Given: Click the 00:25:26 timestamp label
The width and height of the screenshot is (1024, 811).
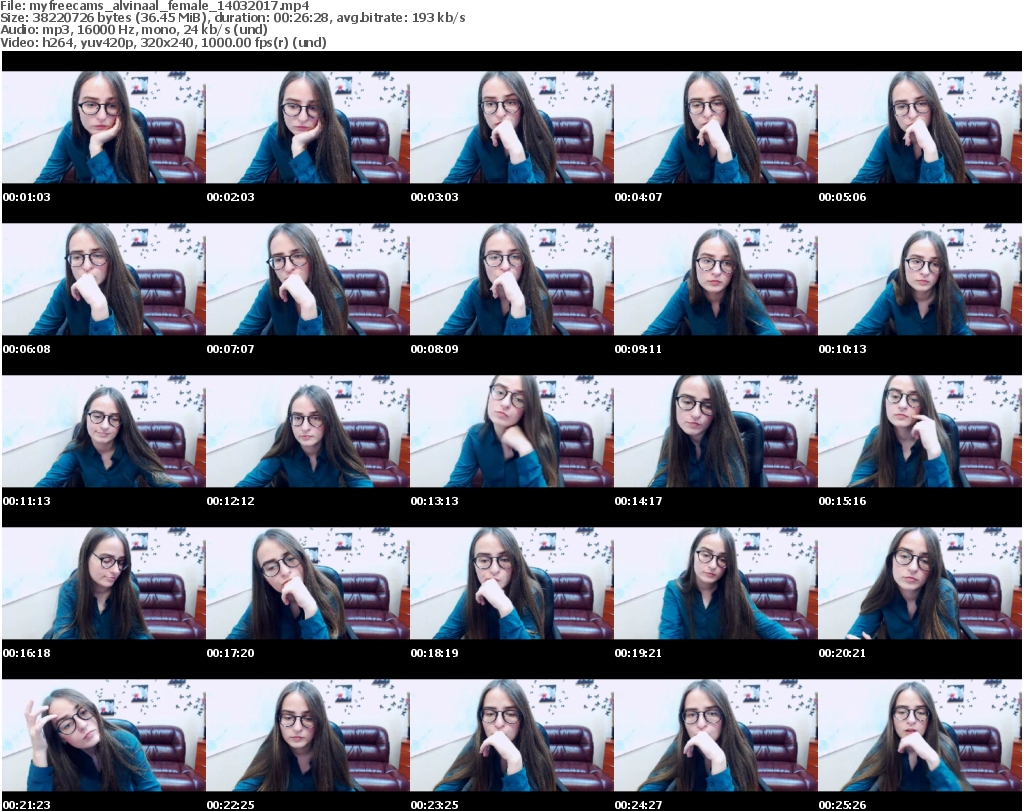Looking at the screenshot, I should click(x=842, y=804).
